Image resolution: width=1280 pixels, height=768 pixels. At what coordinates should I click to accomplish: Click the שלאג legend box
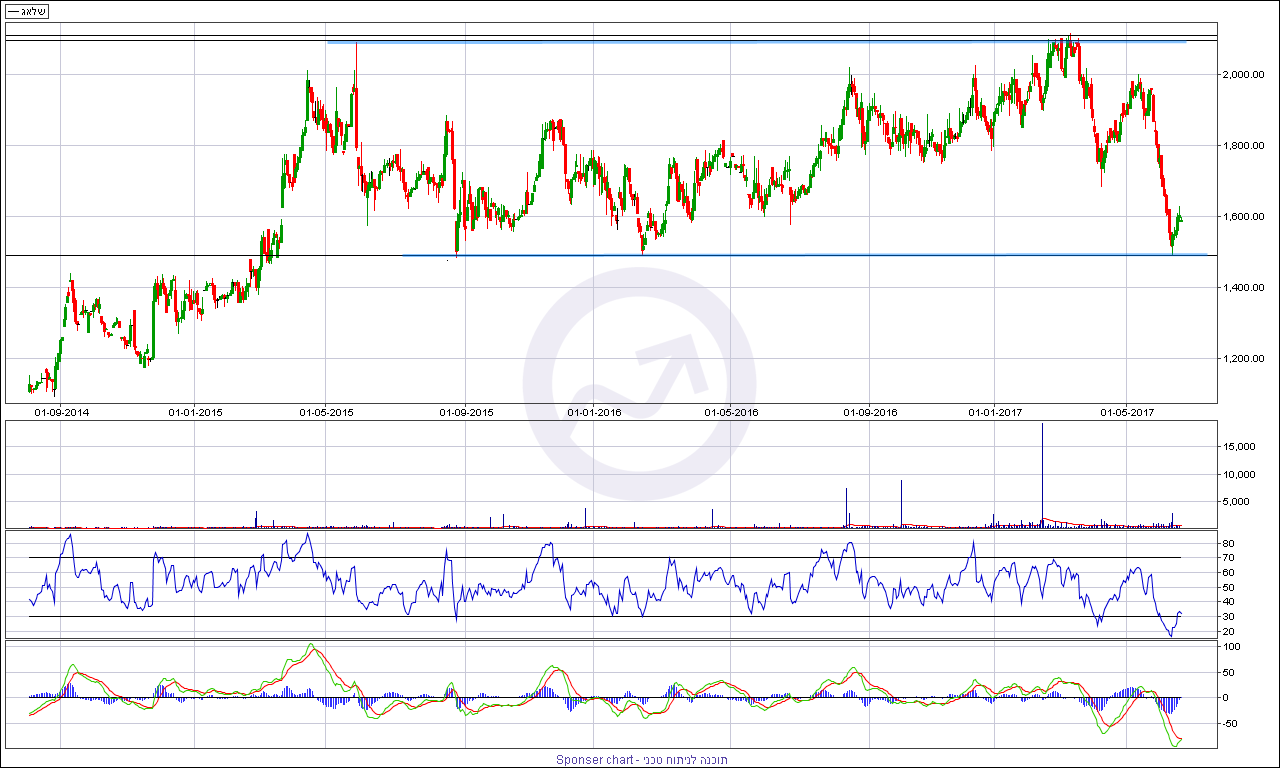27,11
